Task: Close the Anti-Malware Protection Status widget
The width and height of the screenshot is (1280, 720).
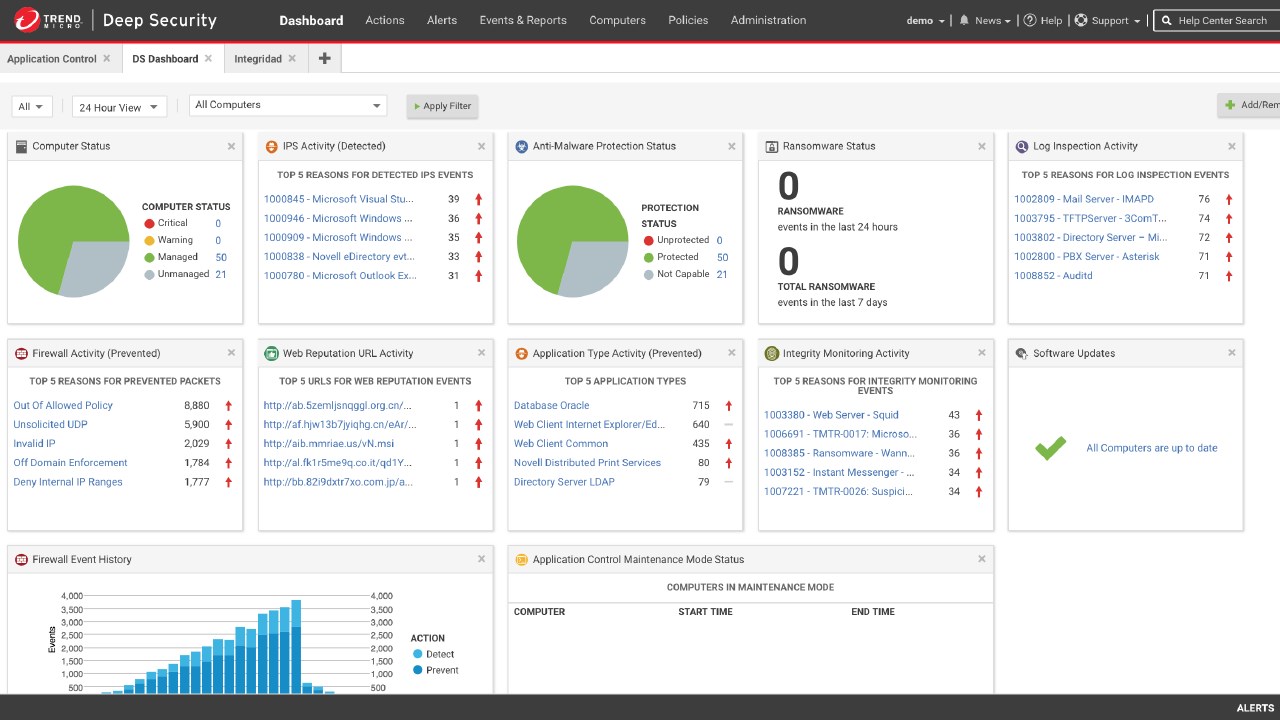Action: tap(731, 146)
